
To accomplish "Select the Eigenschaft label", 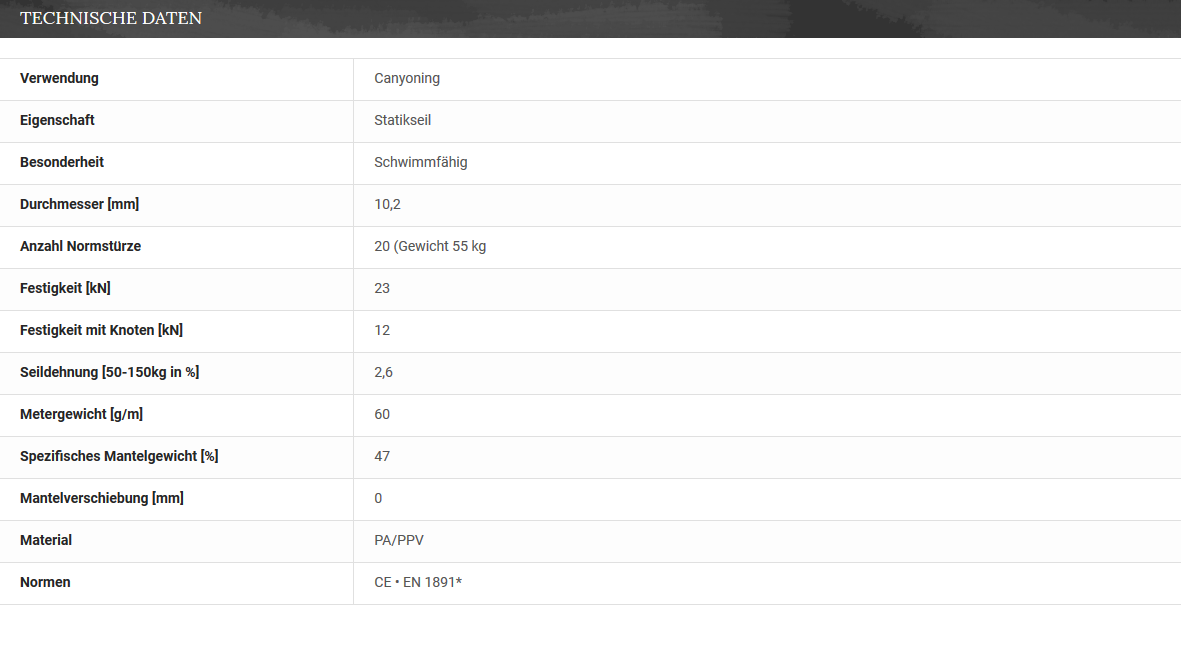I will click(57, 120).
